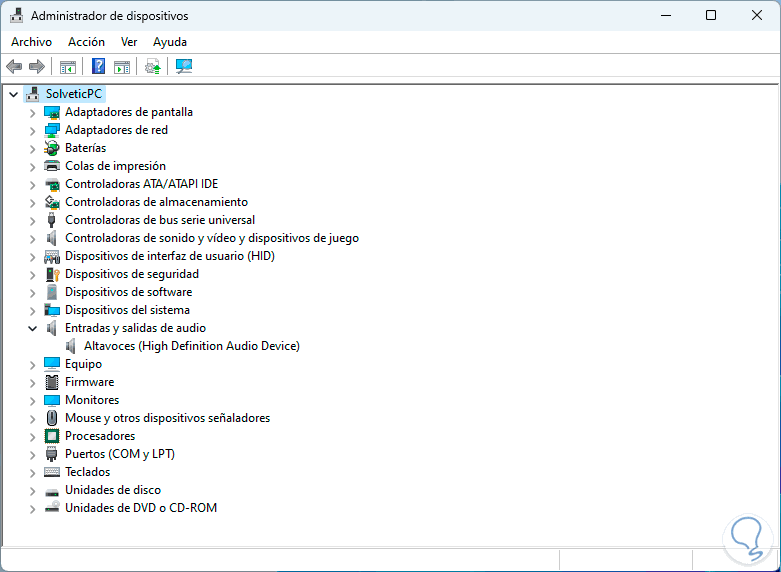This screenshot has width=781, height=572.
Task: Open the Ayuda menu
Action: (x=170, y=42)
